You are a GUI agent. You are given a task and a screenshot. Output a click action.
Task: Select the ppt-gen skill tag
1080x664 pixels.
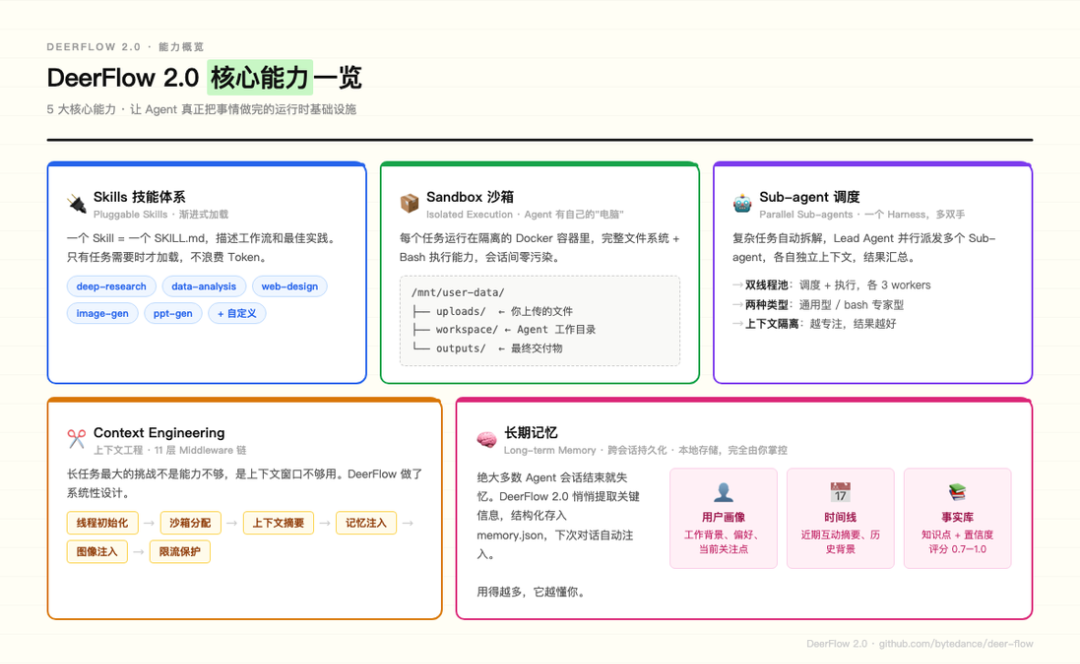(x=173, y=313)
